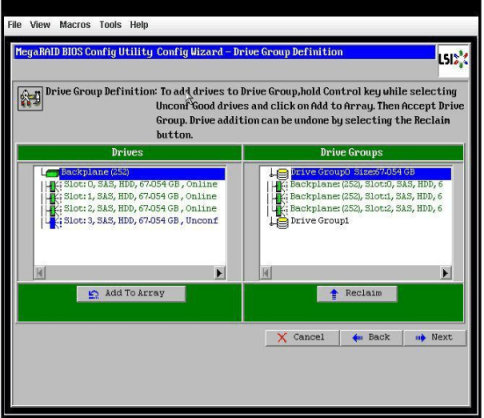Click the LSI logo icon
This screenshot has height=418, width=484.
453,61
